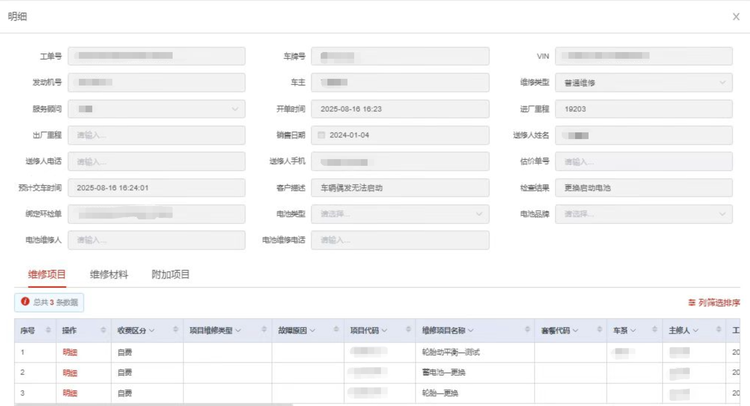Click sort arrows in 项目代码 column header

coord(407,330)
